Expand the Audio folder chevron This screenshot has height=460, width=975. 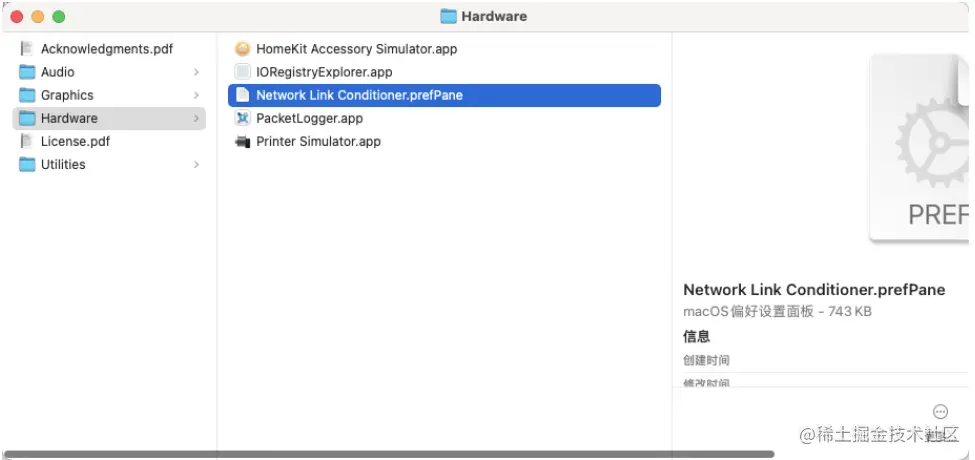(196, 72)
